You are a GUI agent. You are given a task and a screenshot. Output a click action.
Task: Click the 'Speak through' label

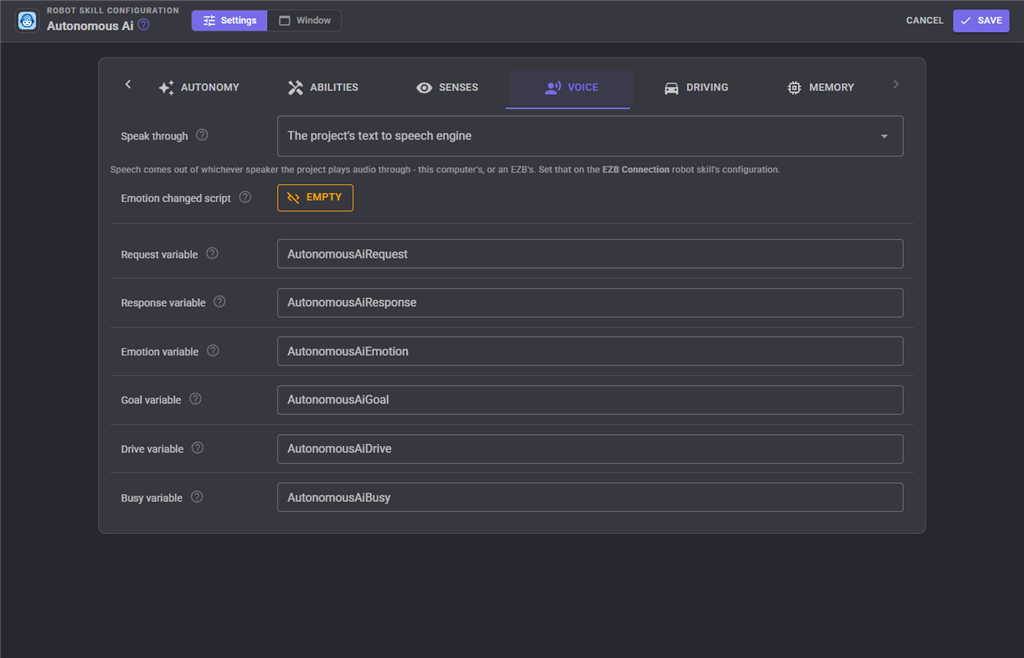click(154, 136)
